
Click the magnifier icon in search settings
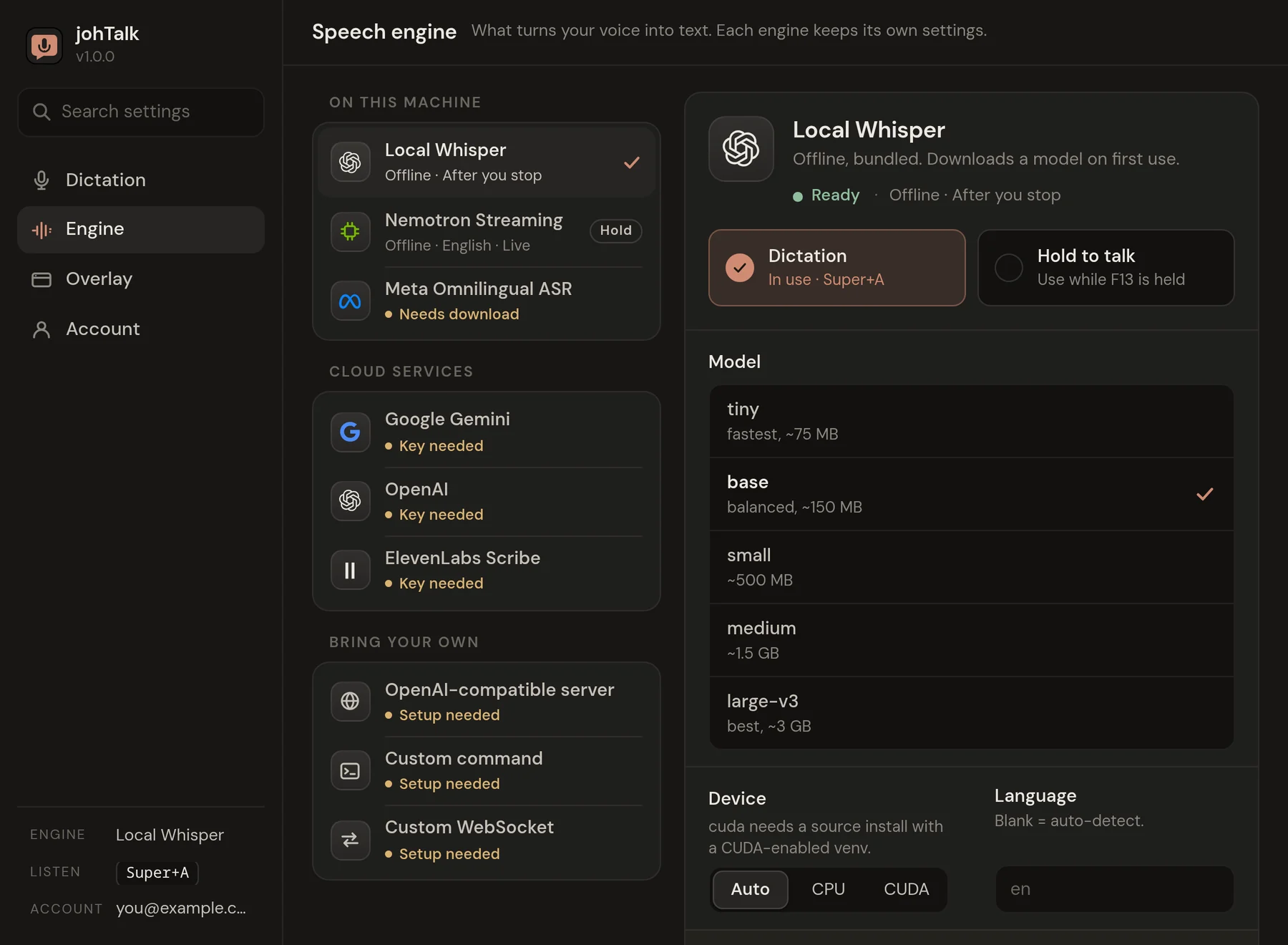point(42,112)
